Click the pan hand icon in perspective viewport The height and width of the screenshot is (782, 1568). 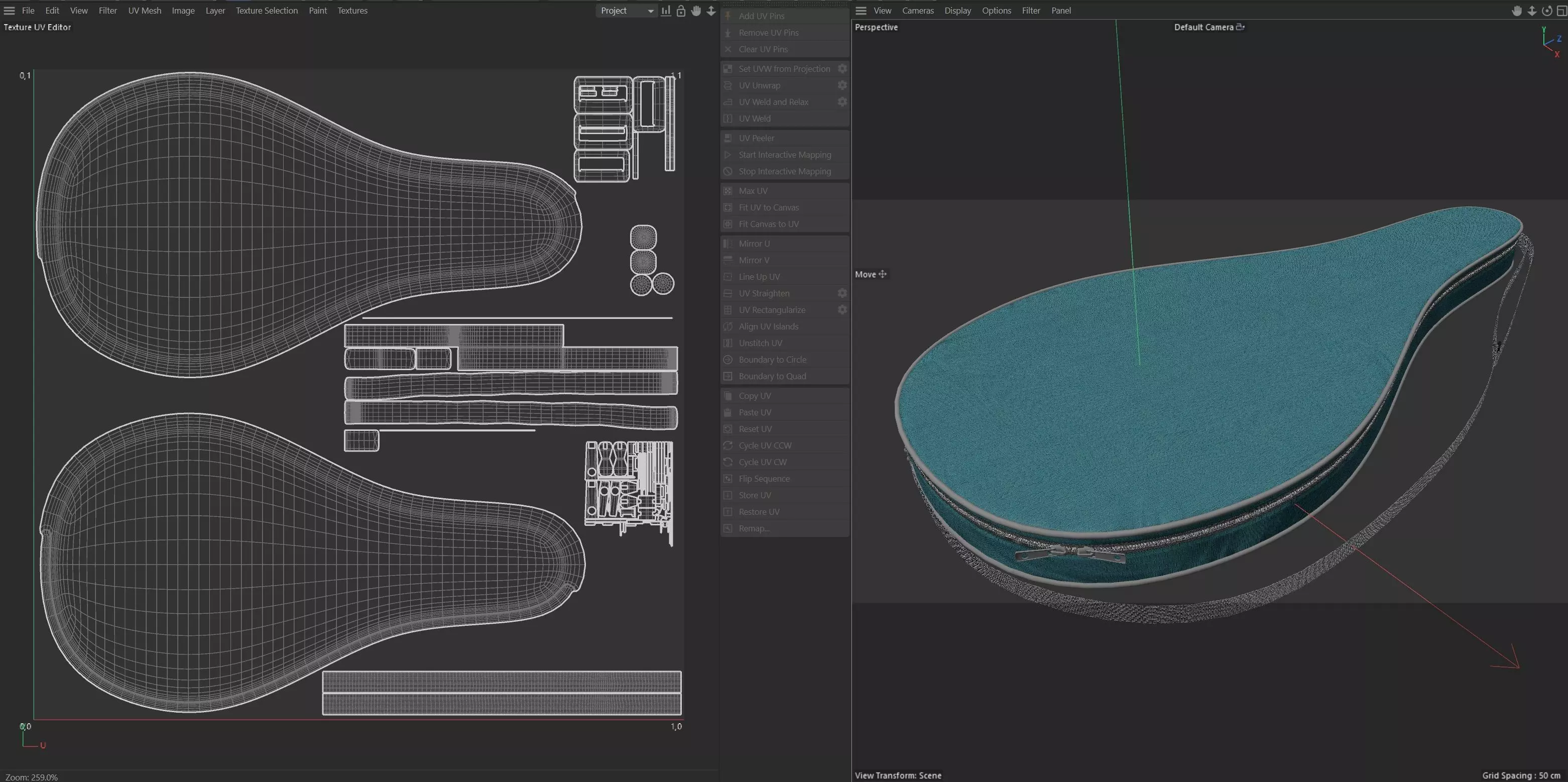click(x=1517, y=11)
